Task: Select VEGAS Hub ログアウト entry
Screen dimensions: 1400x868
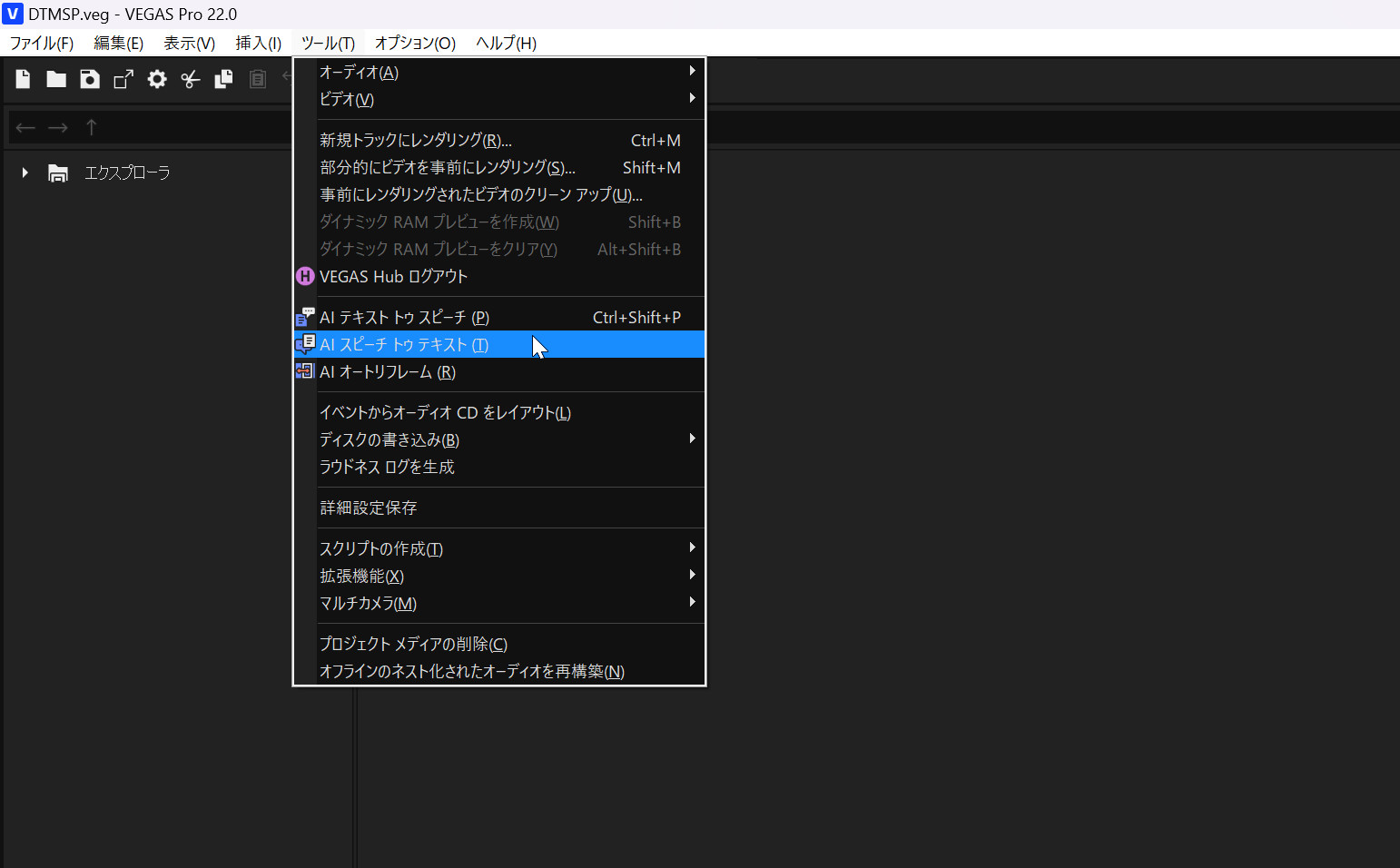Action: [499, 276]
